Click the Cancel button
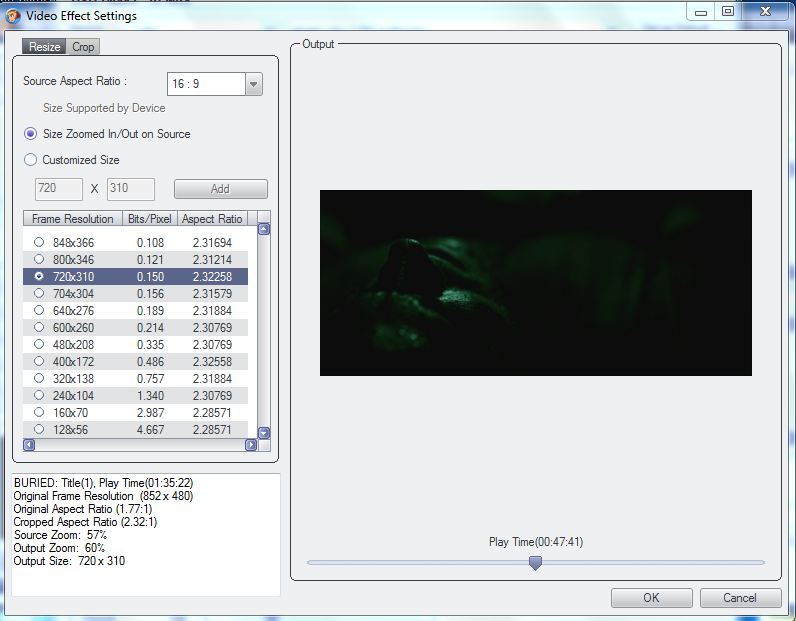This screenshot has width=796, height=621. click(740, 598)
